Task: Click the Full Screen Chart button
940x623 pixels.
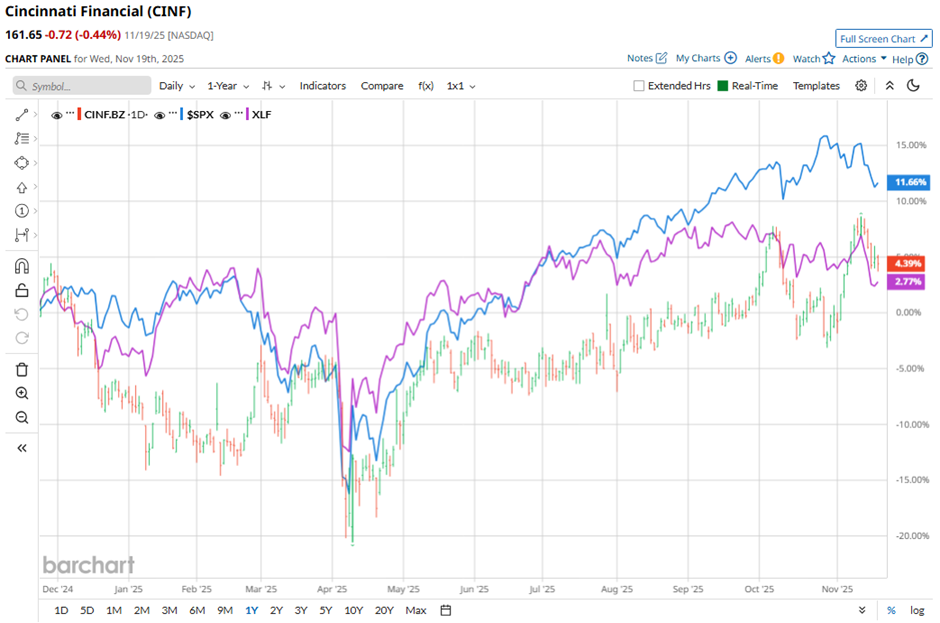Action: [x=883, y=38]
